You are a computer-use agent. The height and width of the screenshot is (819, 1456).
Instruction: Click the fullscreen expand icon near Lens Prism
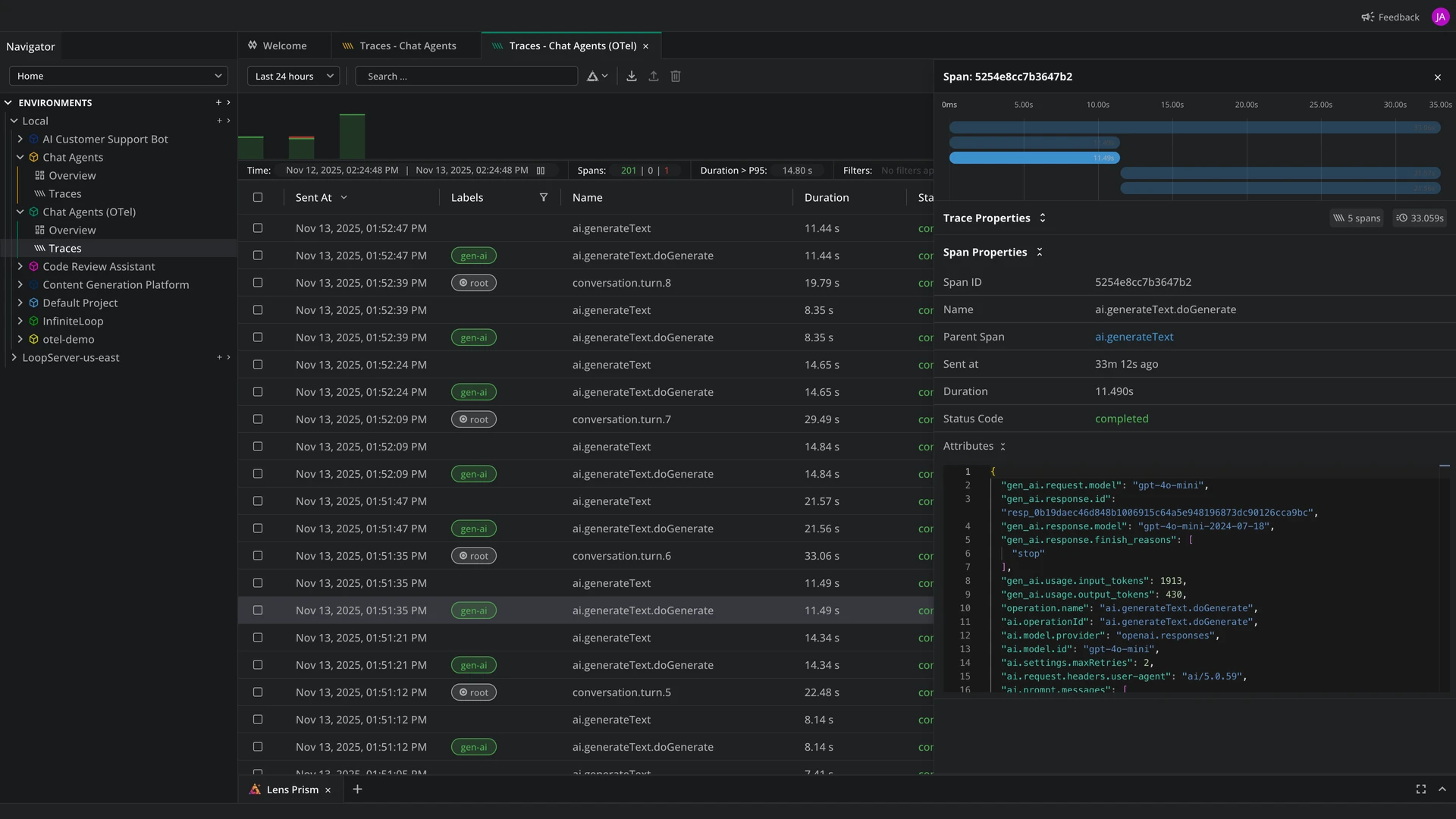click(x=1421, y=789)
